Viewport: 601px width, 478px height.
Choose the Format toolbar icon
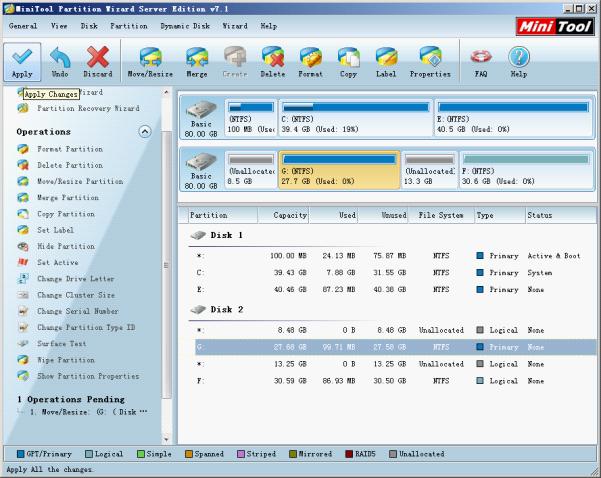click(x=310, y=62)
